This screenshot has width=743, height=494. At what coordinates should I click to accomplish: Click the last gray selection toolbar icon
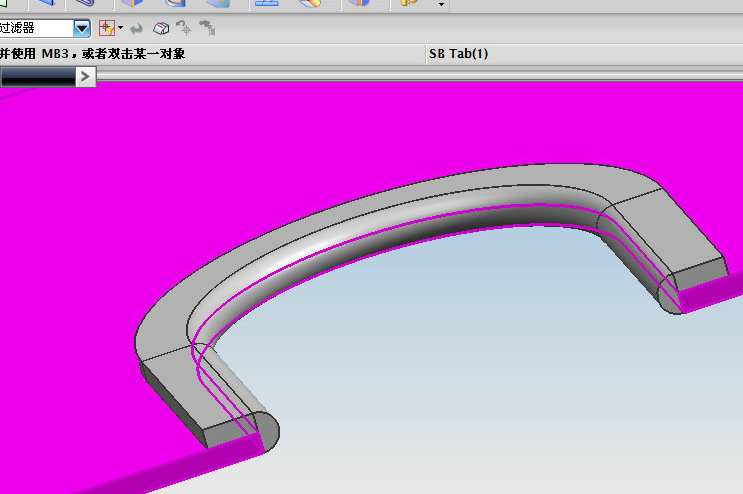[x=208, y=28]
